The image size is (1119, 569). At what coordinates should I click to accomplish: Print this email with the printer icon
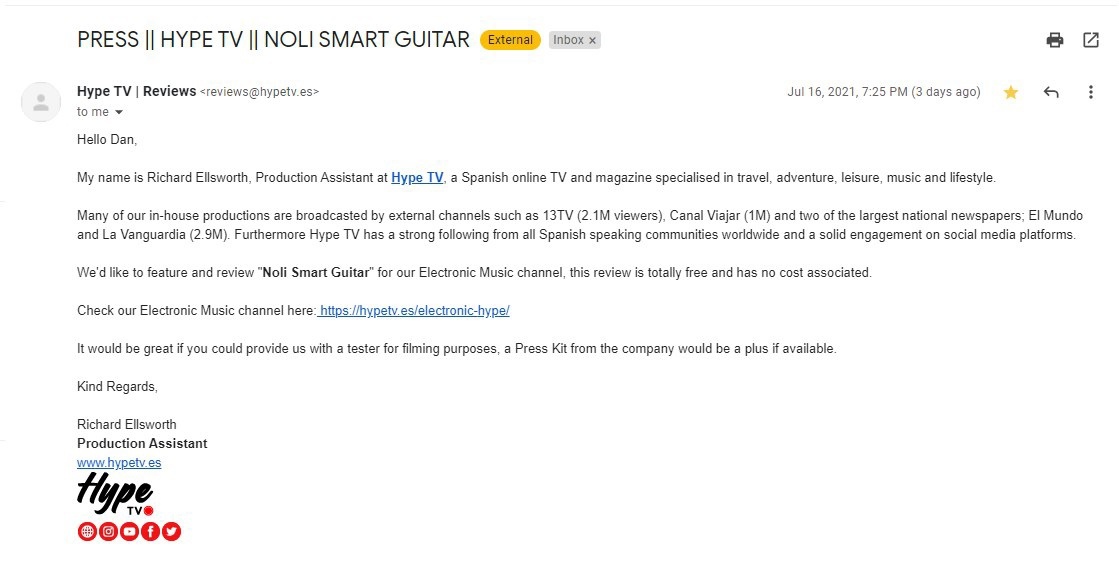1055,40
